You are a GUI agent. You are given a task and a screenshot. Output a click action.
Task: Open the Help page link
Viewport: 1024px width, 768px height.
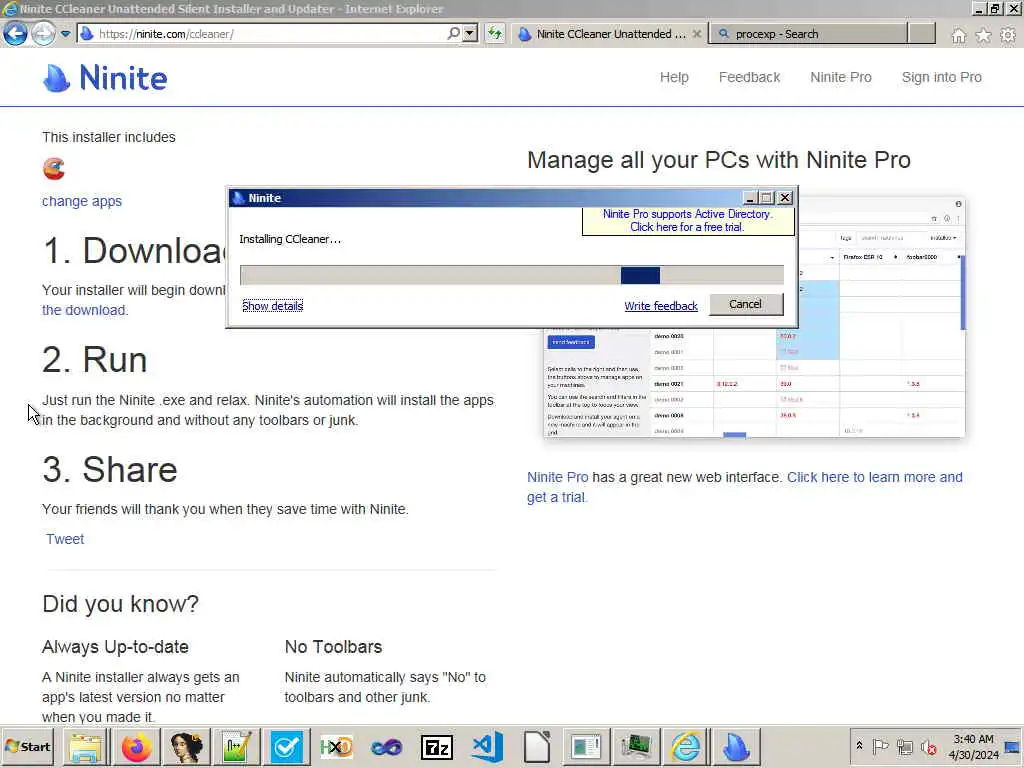[674, 77]
